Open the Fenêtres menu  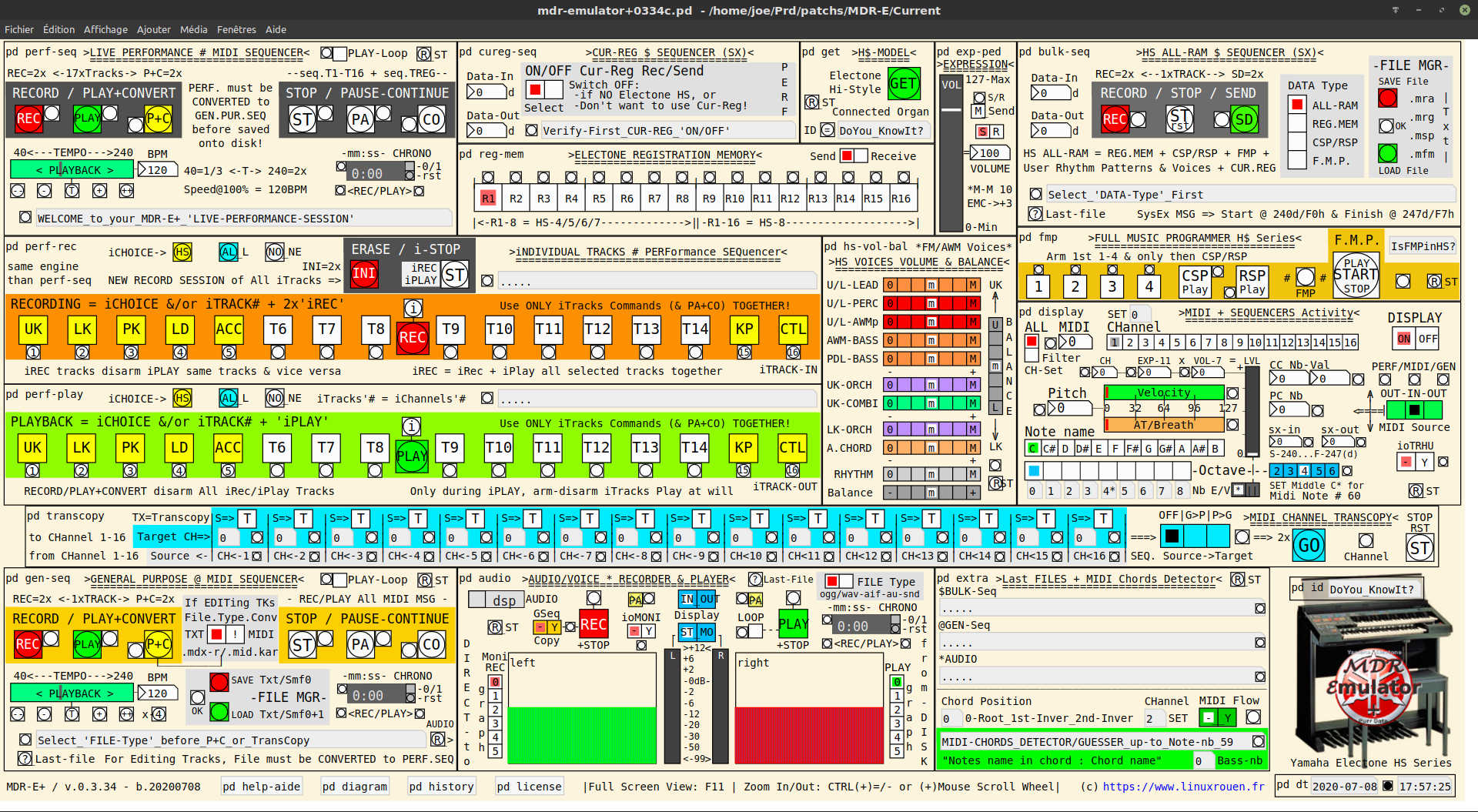(x=236, y=29)
